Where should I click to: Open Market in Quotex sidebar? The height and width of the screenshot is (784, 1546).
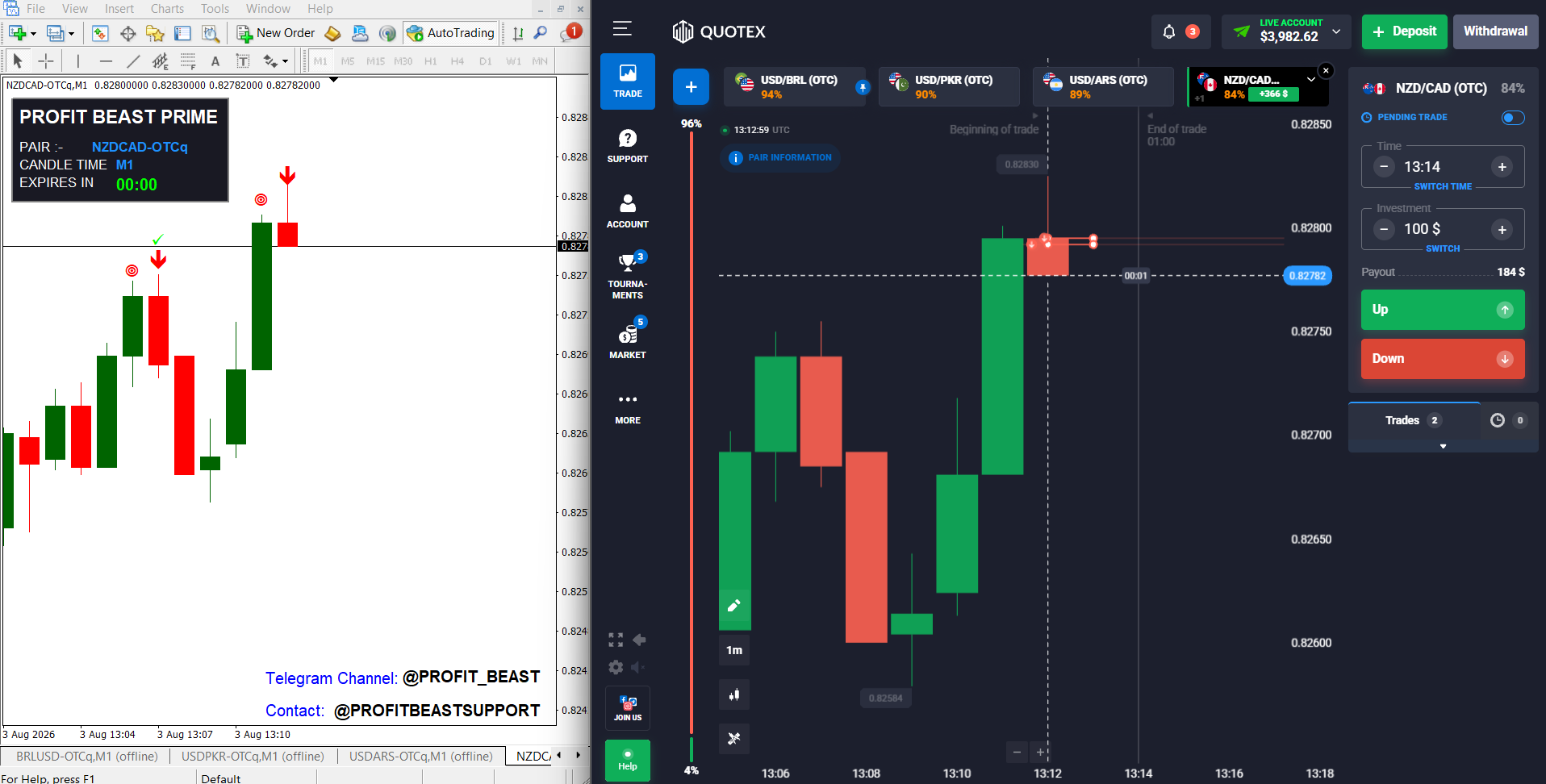628,341
